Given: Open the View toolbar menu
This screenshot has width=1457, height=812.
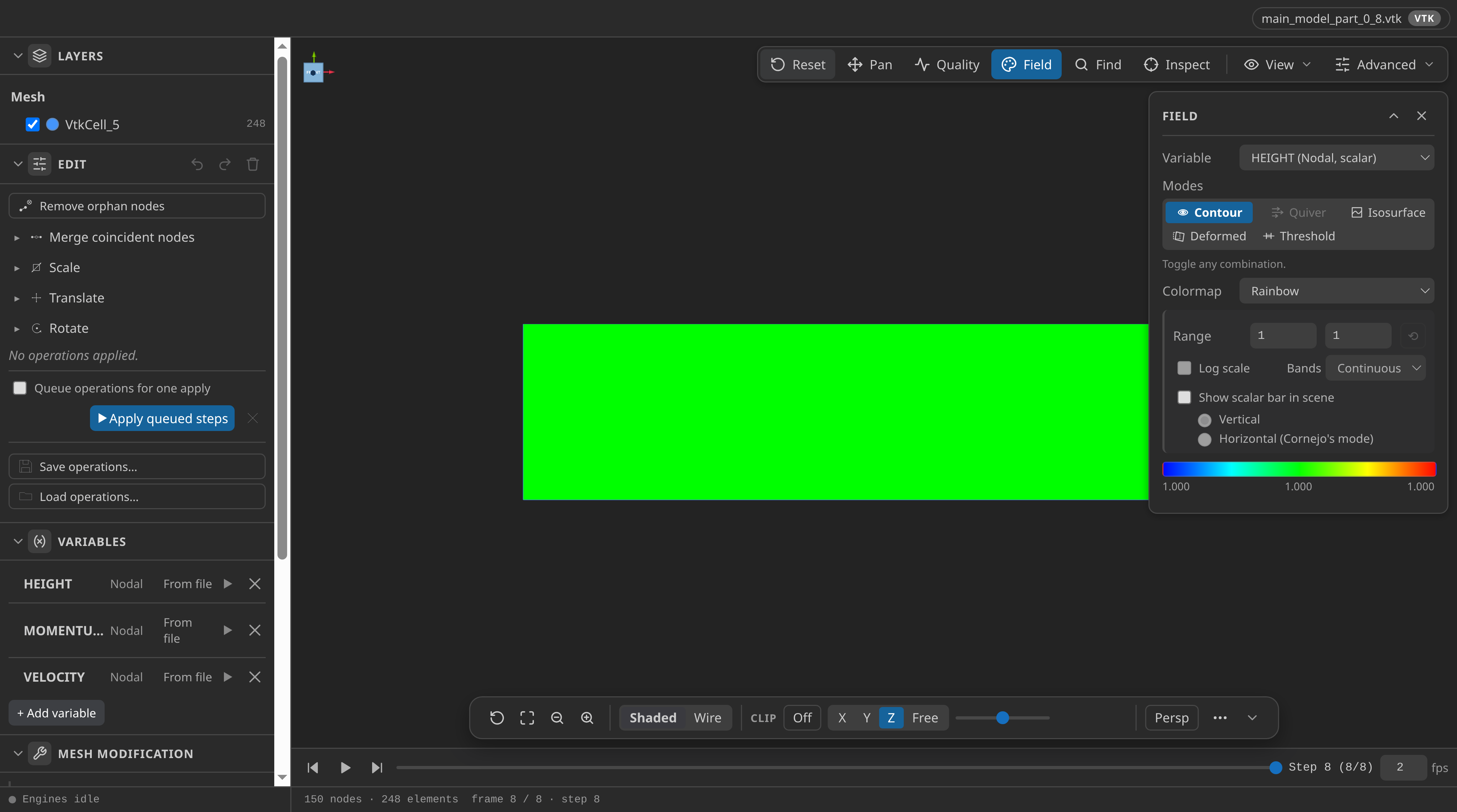Looking at the screenshot, I should pyautogui.click(x=1277, y=65).
